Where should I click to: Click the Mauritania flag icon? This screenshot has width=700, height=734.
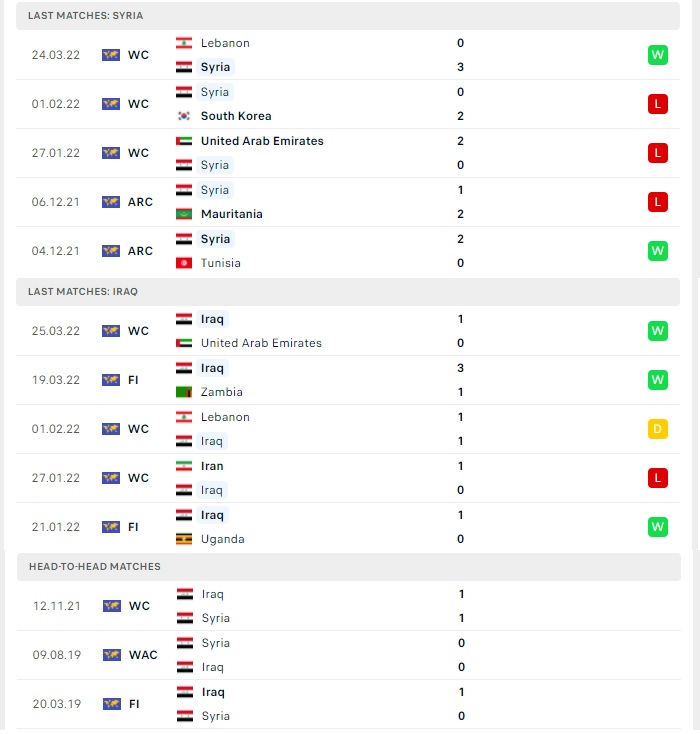coord(184,214)
